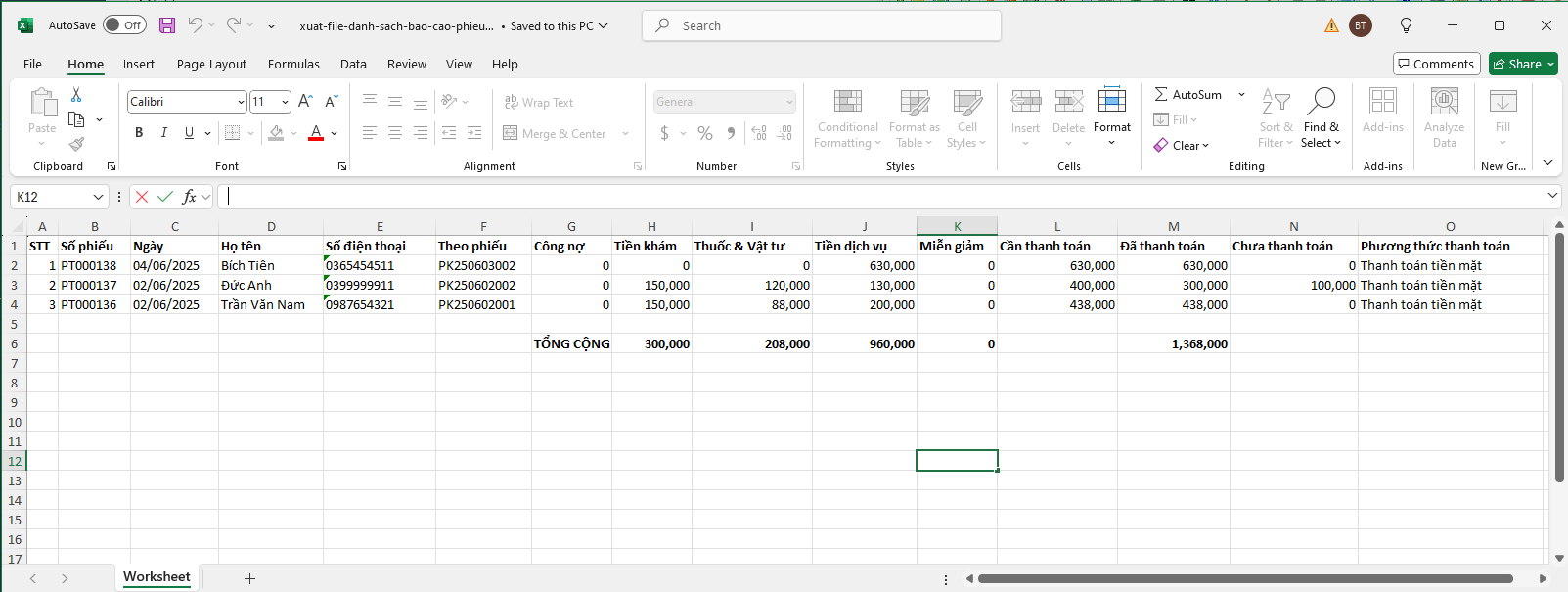This screenshot has width=1568, height=592.
Task: Apply the Borders icon
Action: click(x=232, y=133)
